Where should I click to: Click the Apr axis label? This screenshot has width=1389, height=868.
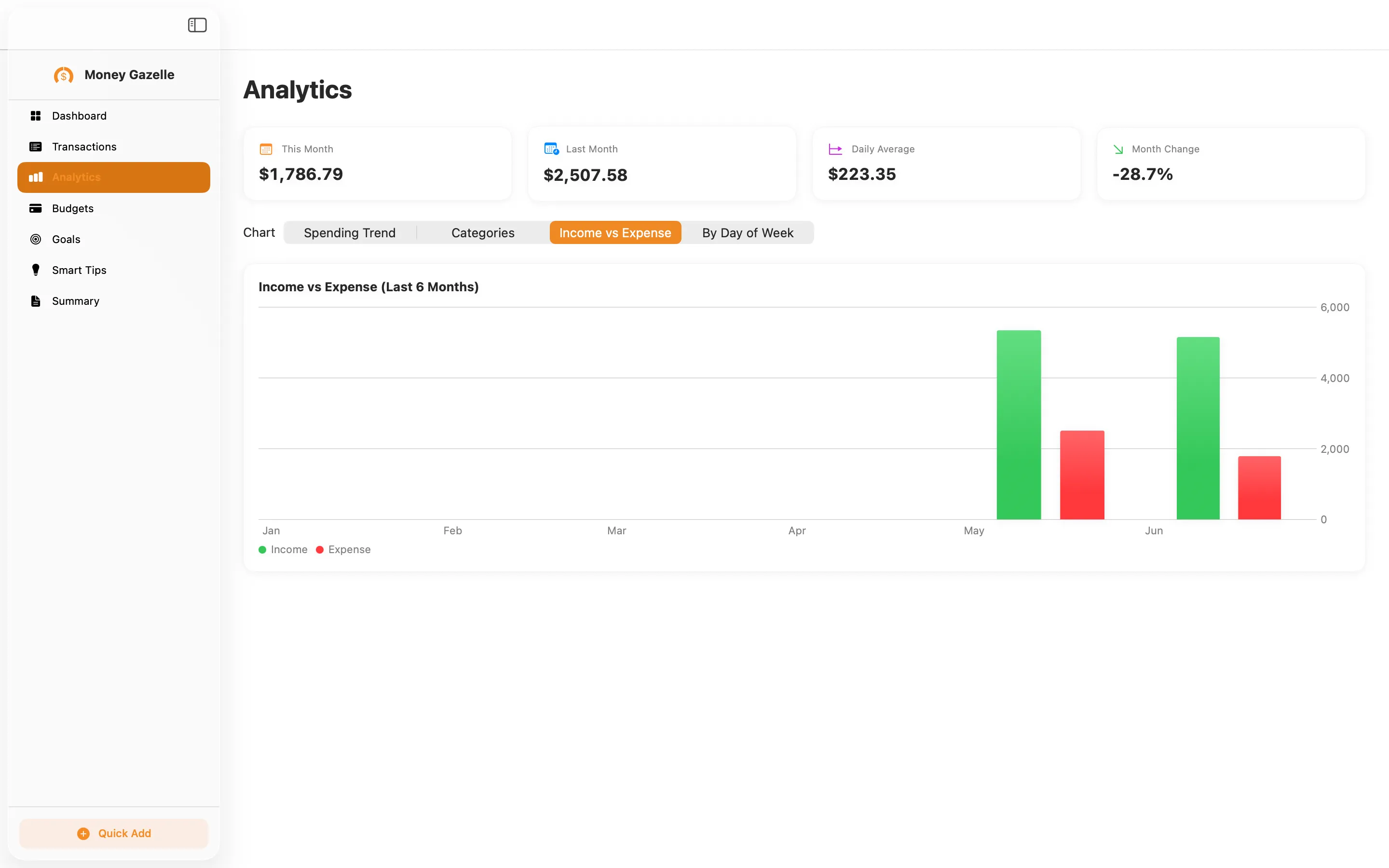pos(797,531)
